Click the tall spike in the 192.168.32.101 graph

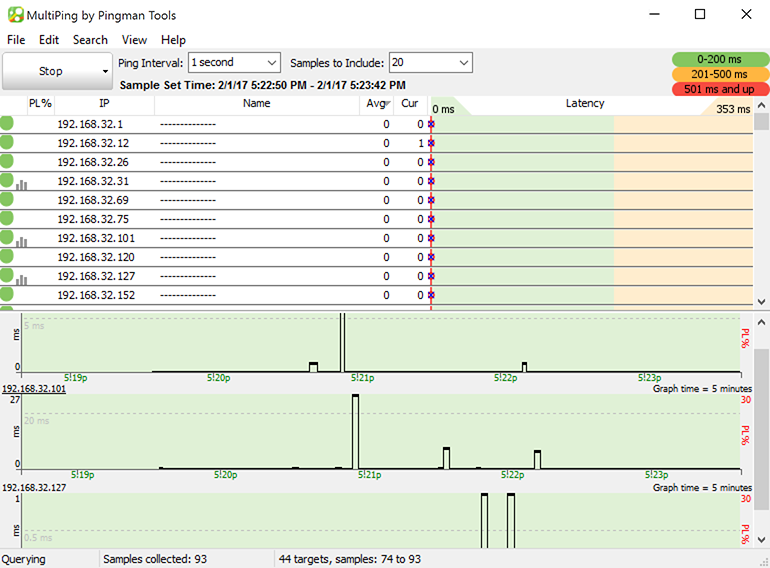point(356,432)
